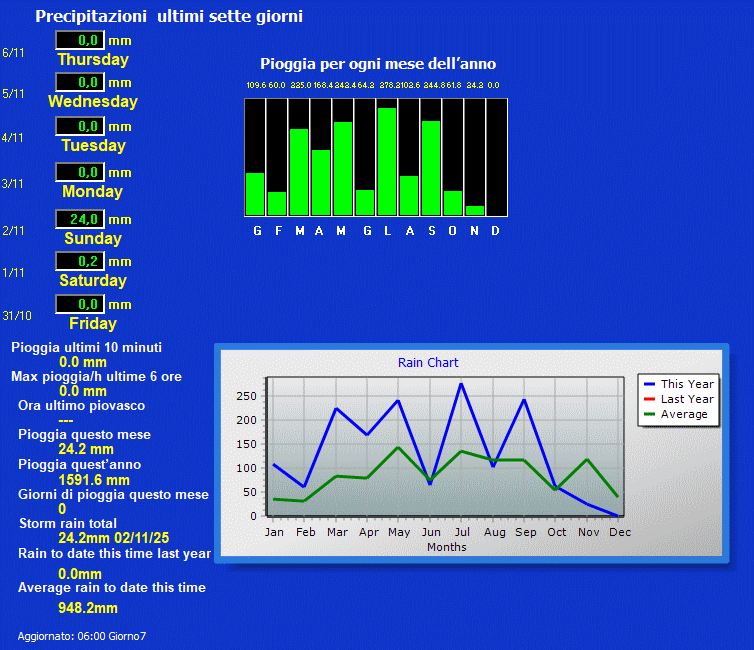This screenshot has height=650, width=754.
Task: Click the green bar above F (February)
Action: click(277, 203)
